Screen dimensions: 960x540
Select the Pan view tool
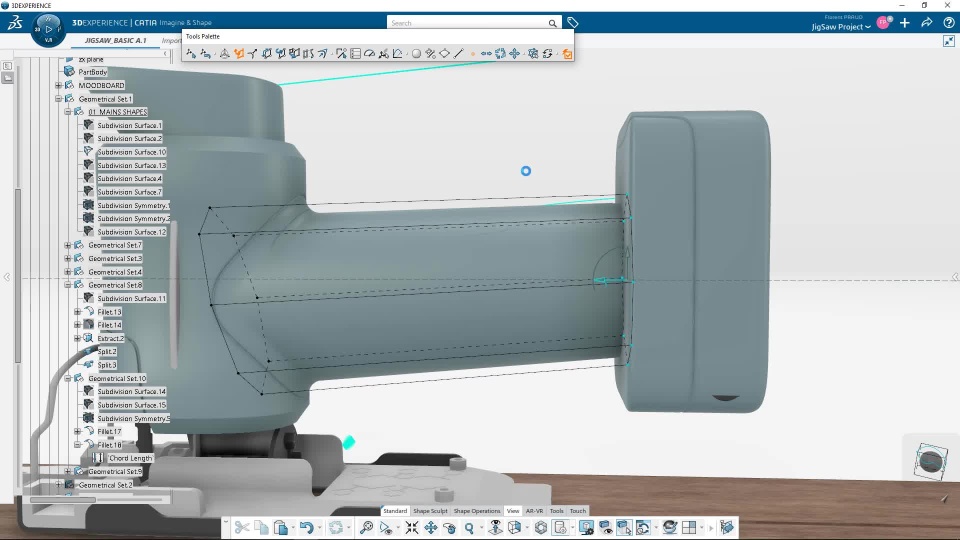(431, 527)
